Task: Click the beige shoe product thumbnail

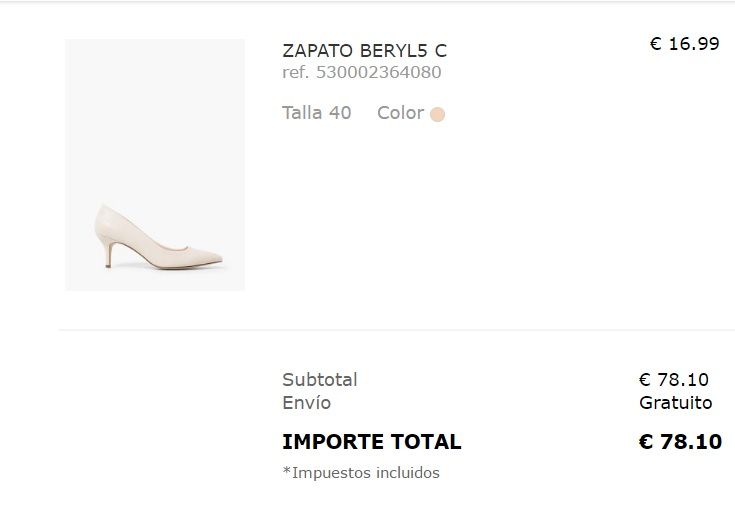Action: (155, 165)
